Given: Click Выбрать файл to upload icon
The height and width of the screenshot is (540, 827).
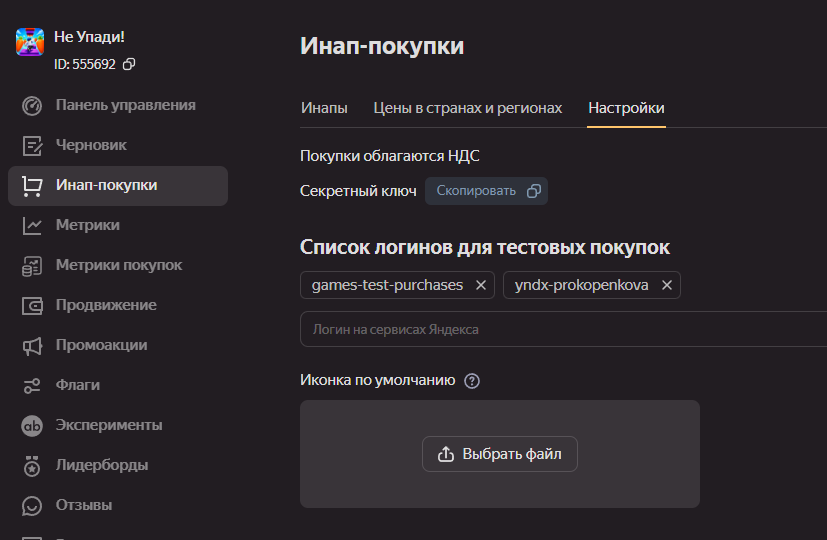Looking at the screenshot, I should pos(499,454).
